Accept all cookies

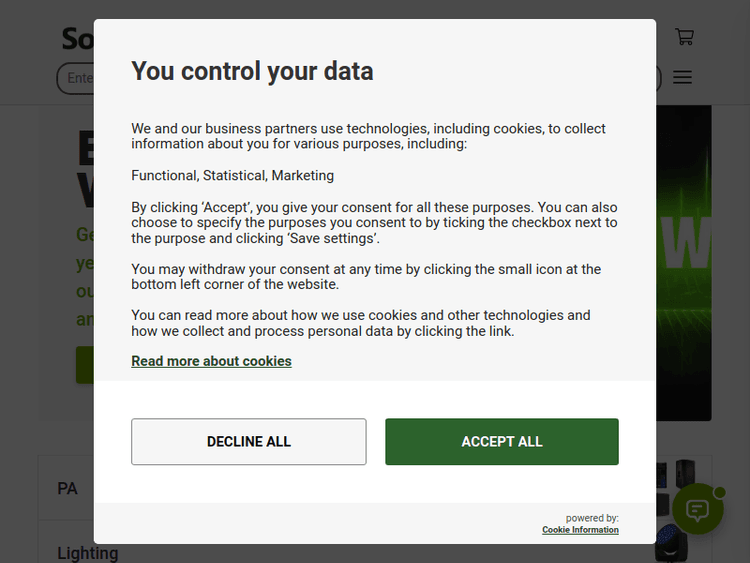pos(502,441)
